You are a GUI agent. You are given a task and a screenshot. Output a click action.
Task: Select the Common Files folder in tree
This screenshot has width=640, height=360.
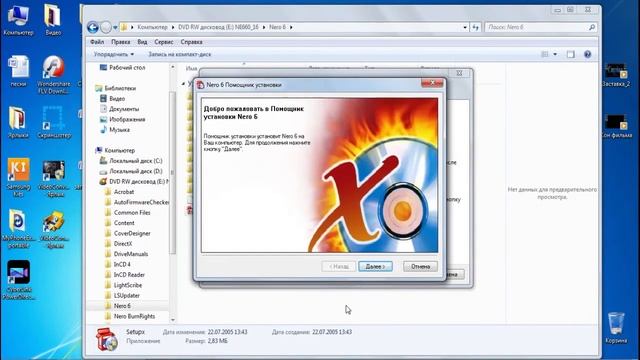point(132,213)
